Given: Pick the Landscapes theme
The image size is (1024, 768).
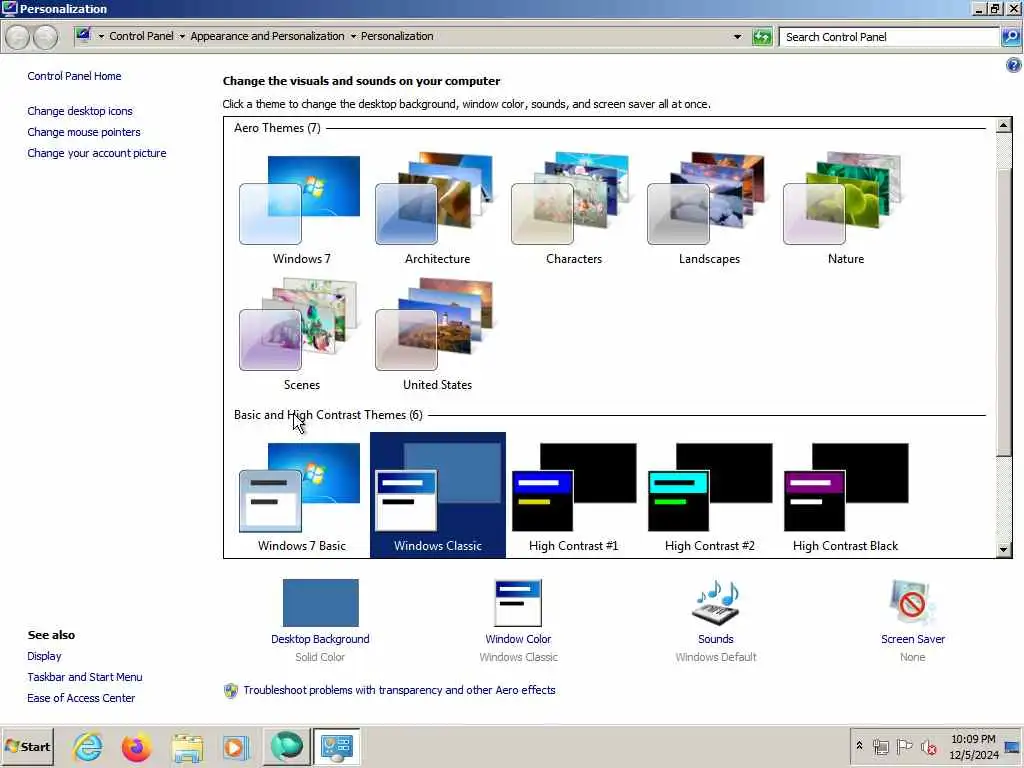Looking at the screenshot, I should pyautogui.click(x=709, y=208).
